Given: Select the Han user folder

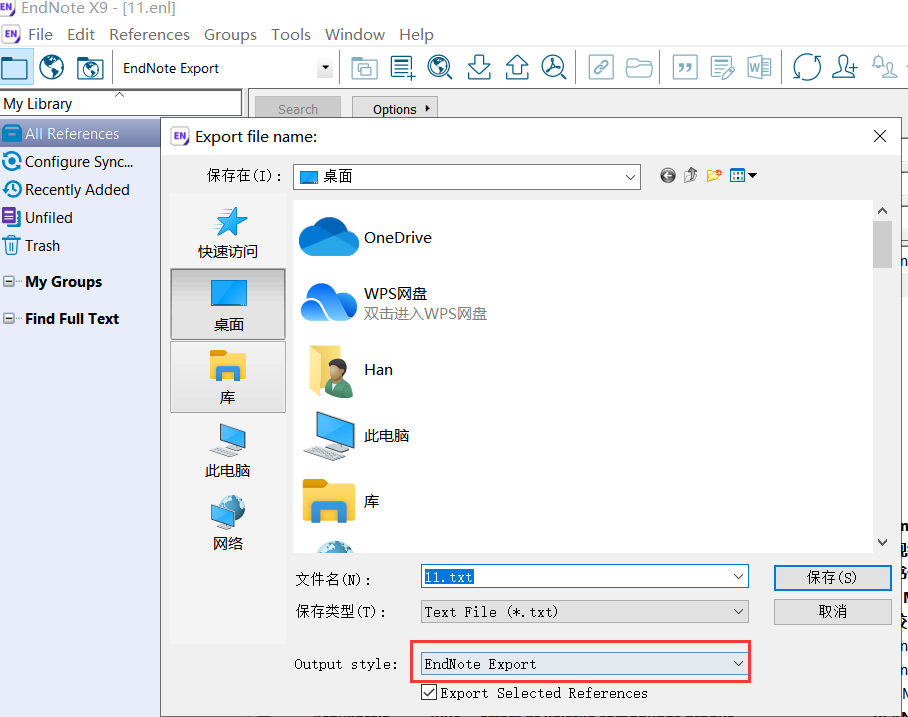Looking at the screenshot, I should pos(351,371).
